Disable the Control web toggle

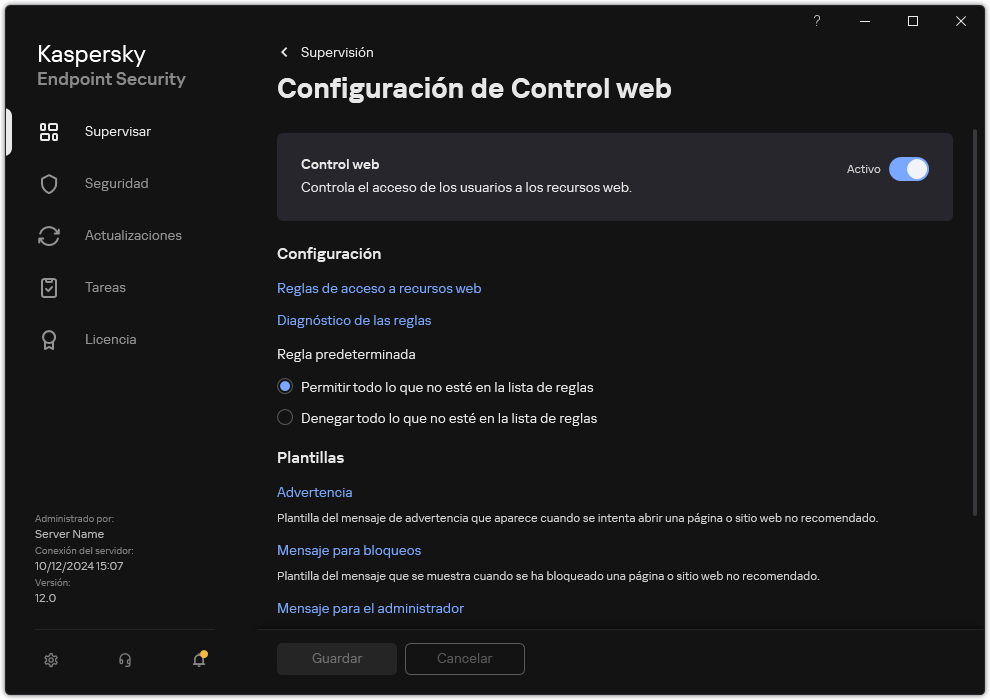910,169
